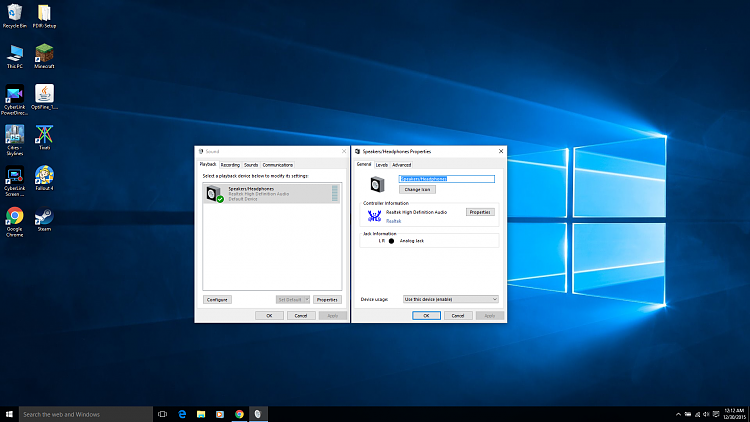
Task: Click OK in Speakers/Headphones Properties
Action: (x=426, y=316)
